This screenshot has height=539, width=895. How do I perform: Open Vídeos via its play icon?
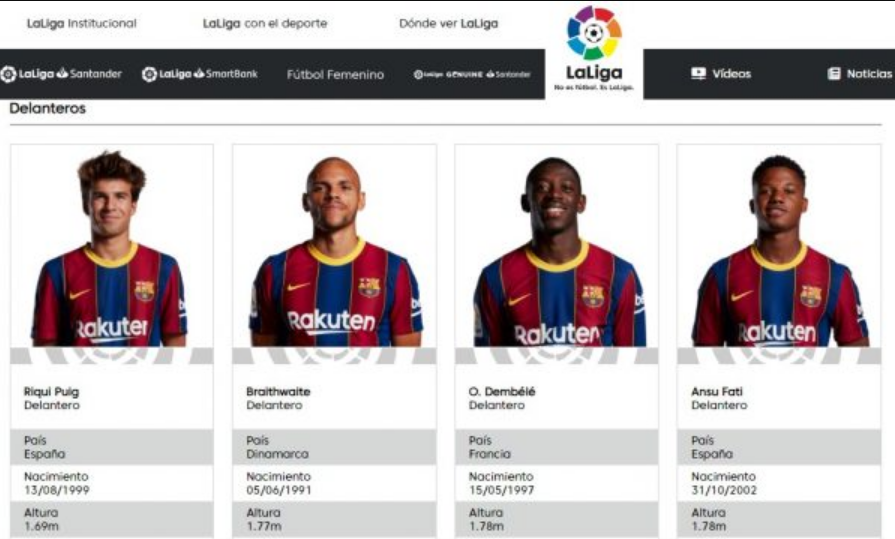pos(698,74)
